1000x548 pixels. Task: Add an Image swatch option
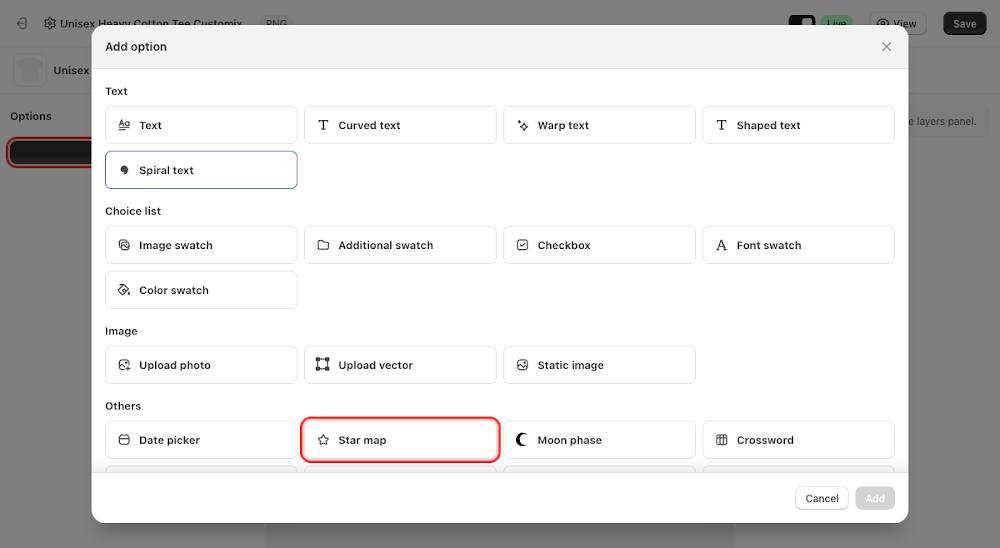[x=201, y=245]
